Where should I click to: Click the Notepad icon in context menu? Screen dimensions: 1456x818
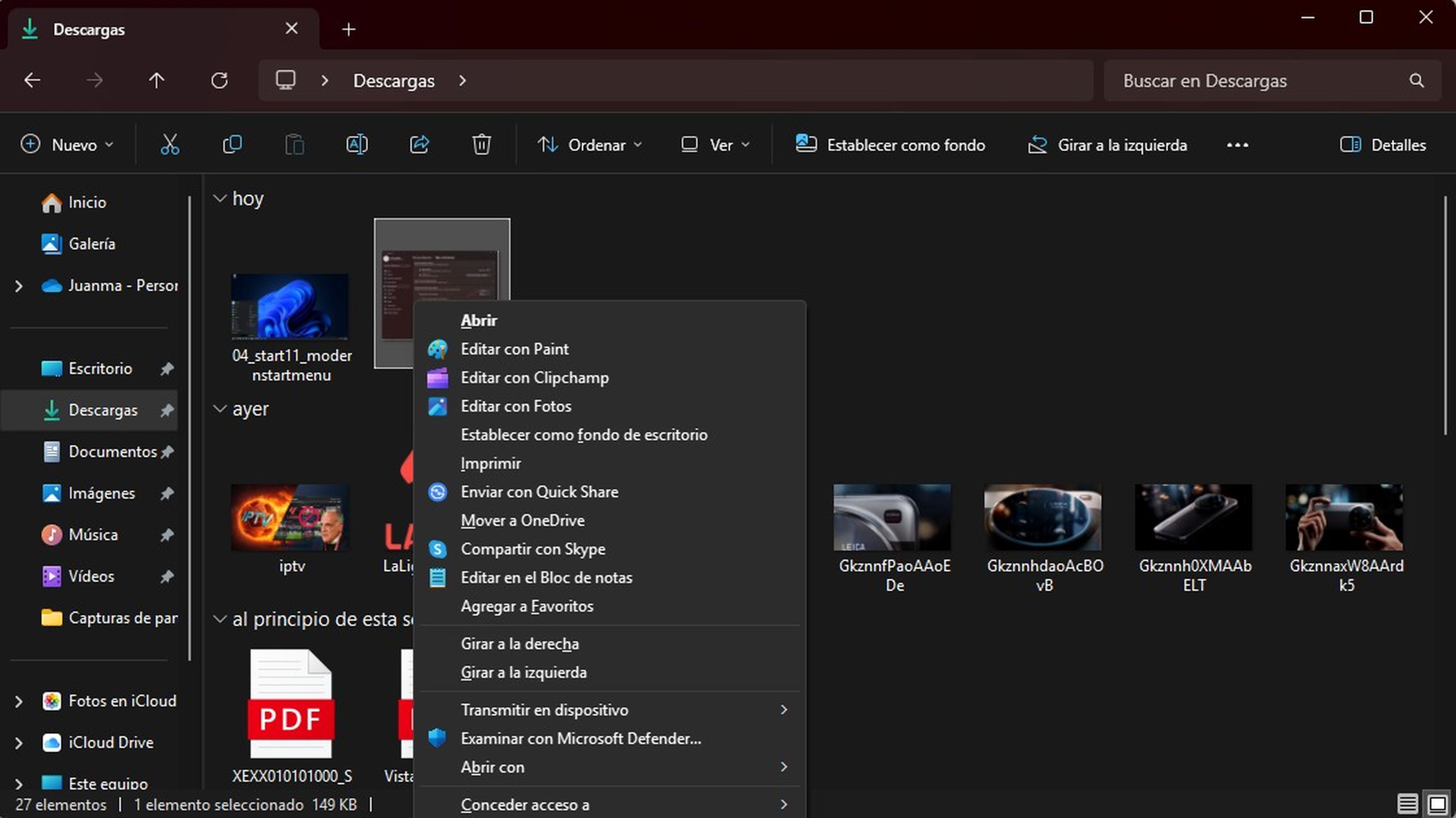(438, 578)
